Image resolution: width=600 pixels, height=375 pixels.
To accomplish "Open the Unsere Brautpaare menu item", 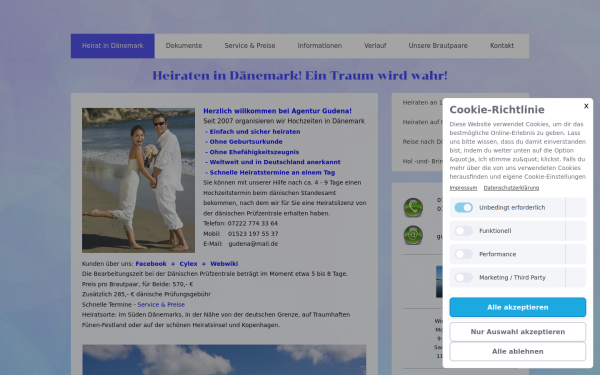I will pos(438,46).
